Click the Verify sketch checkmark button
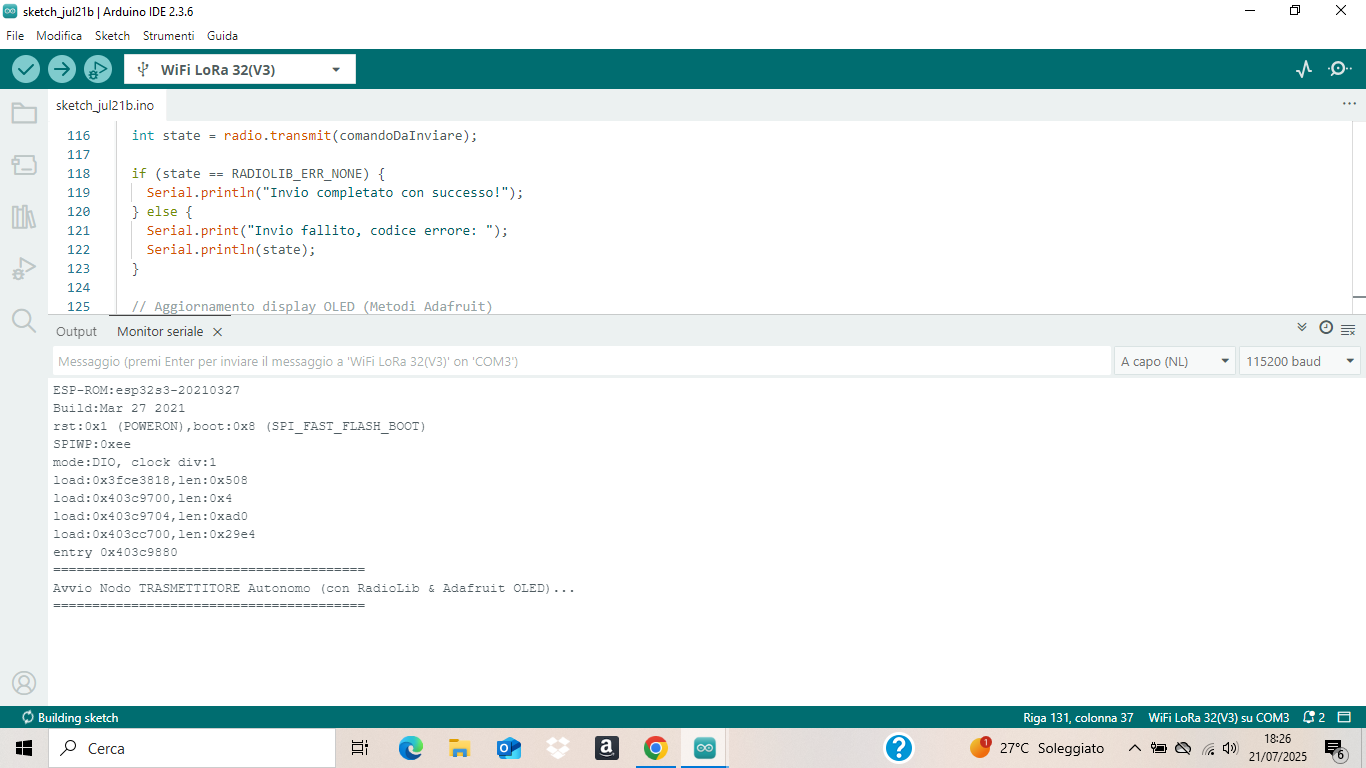Screen dimensions: 1366x768 point(26,69)
